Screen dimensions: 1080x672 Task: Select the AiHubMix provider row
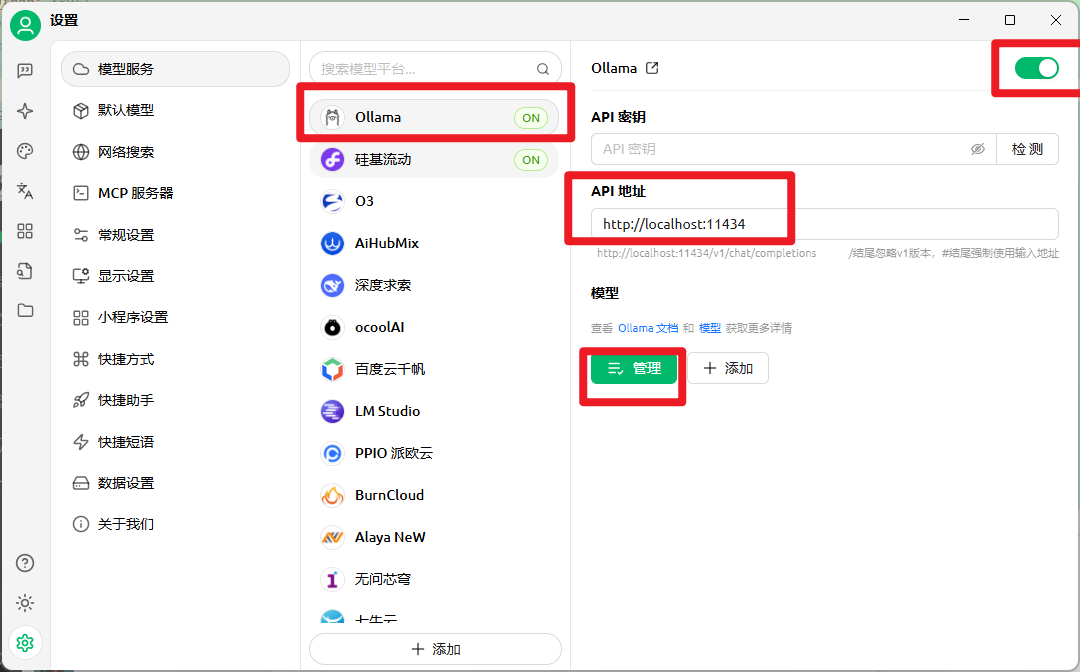(434, 243)
